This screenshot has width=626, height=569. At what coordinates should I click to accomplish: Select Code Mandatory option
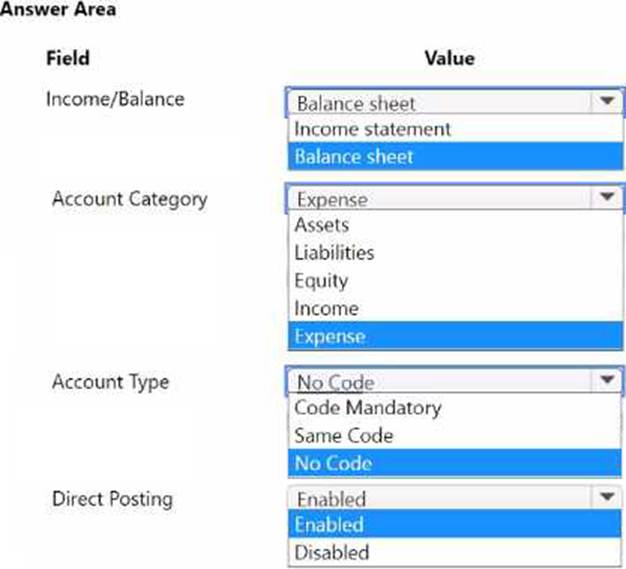[x=367, y=408]
